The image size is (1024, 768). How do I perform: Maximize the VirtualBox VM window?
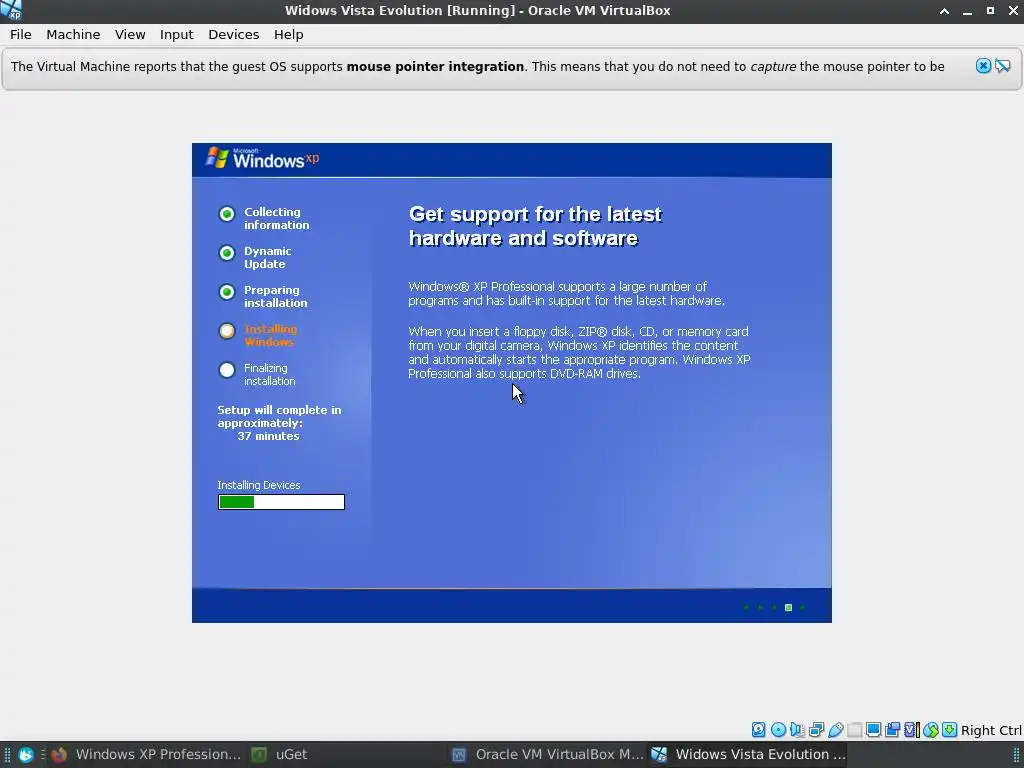coord(990,11)
